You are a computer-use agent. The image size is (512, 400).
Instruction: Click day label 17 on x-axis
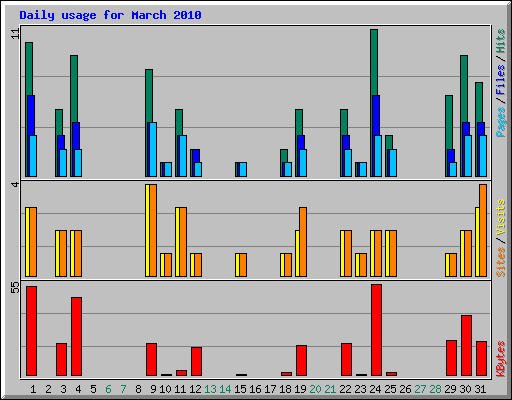tap(270, 389)
